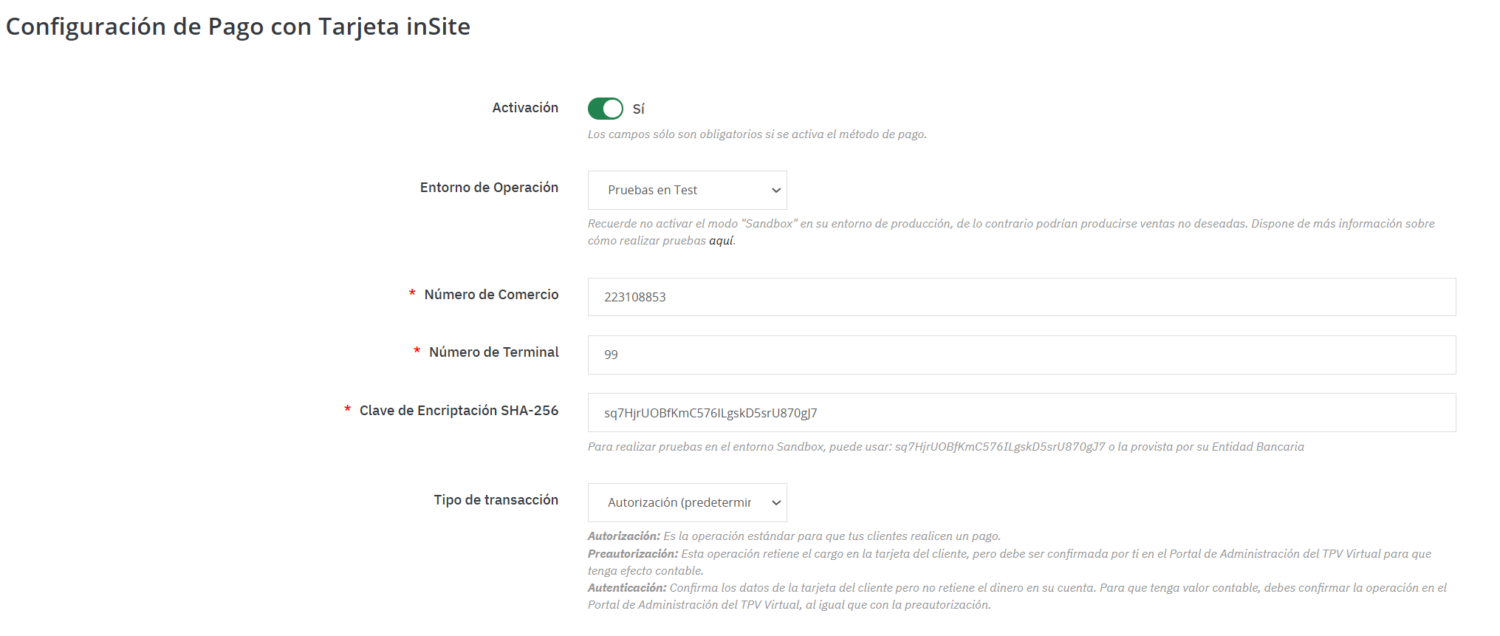Click the 'Número de Terminal' label
The image size is (1500, 636).
(x=493, y=352)
